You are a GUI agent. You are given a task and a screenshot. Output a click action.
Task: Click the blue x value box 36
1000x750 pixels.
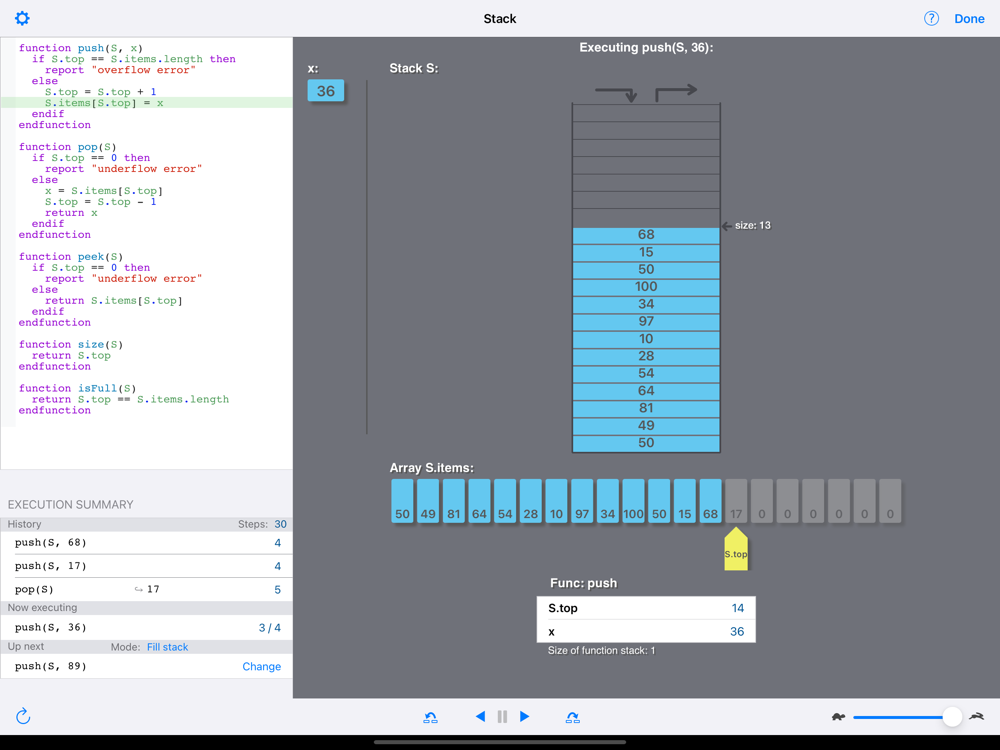coord(326,91)
